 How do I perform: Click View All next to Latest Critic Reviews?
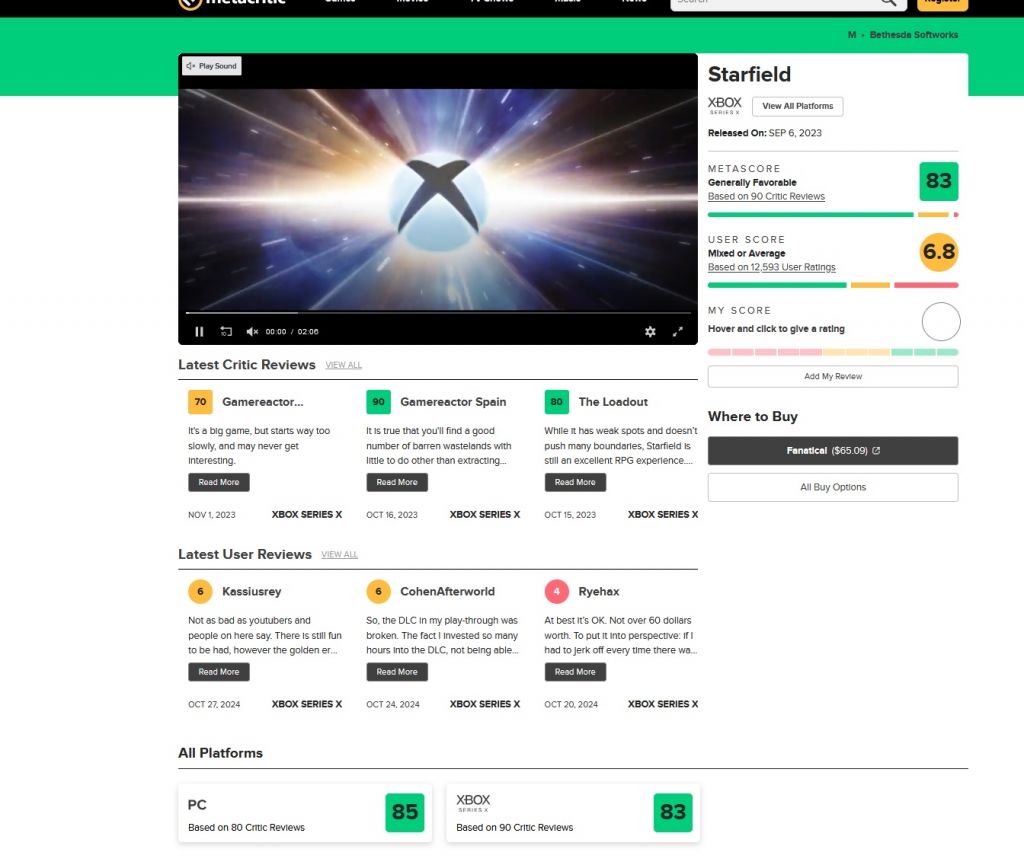343,365
